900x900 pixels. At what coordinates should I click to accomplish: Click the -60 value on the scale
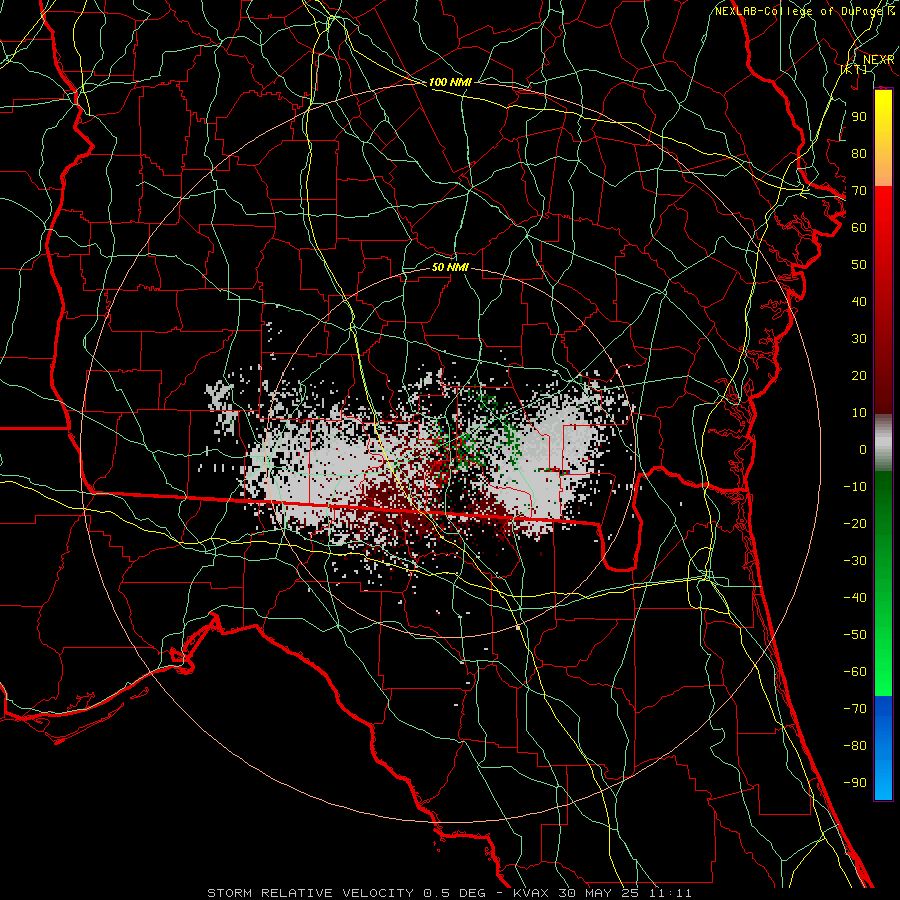click(x=855, y=672)
